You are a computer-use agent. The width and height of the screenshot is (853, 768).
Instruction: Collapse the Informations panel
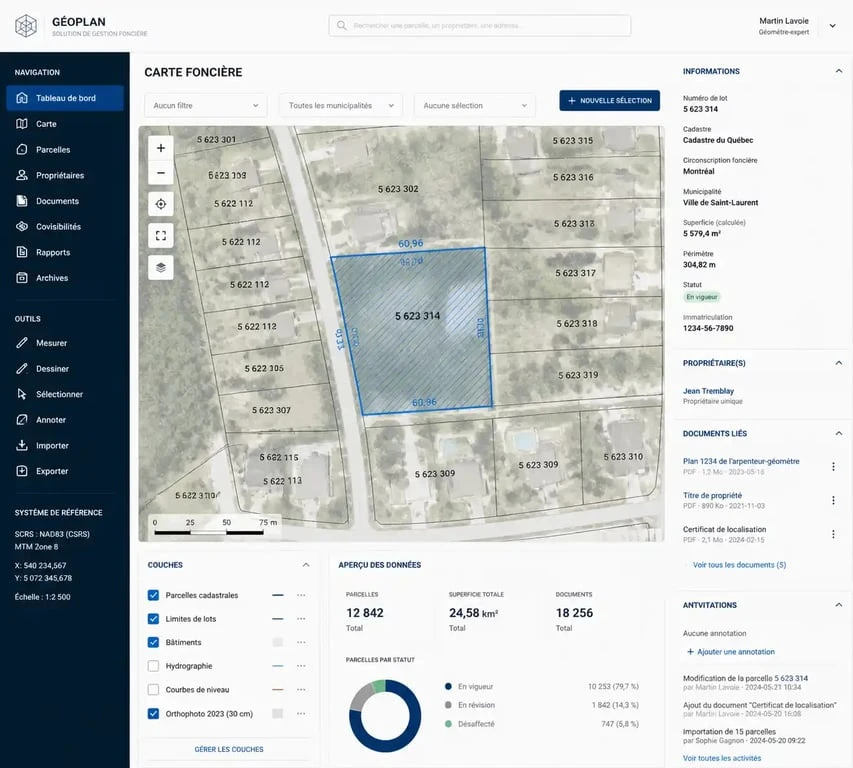(838, 71)
